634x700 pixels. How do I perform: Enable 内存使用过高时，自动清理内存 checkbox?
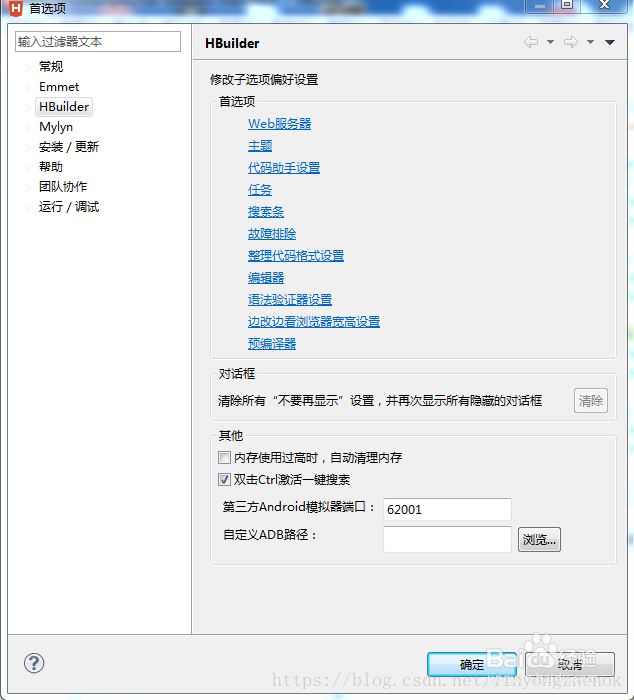tap(224, 458)
